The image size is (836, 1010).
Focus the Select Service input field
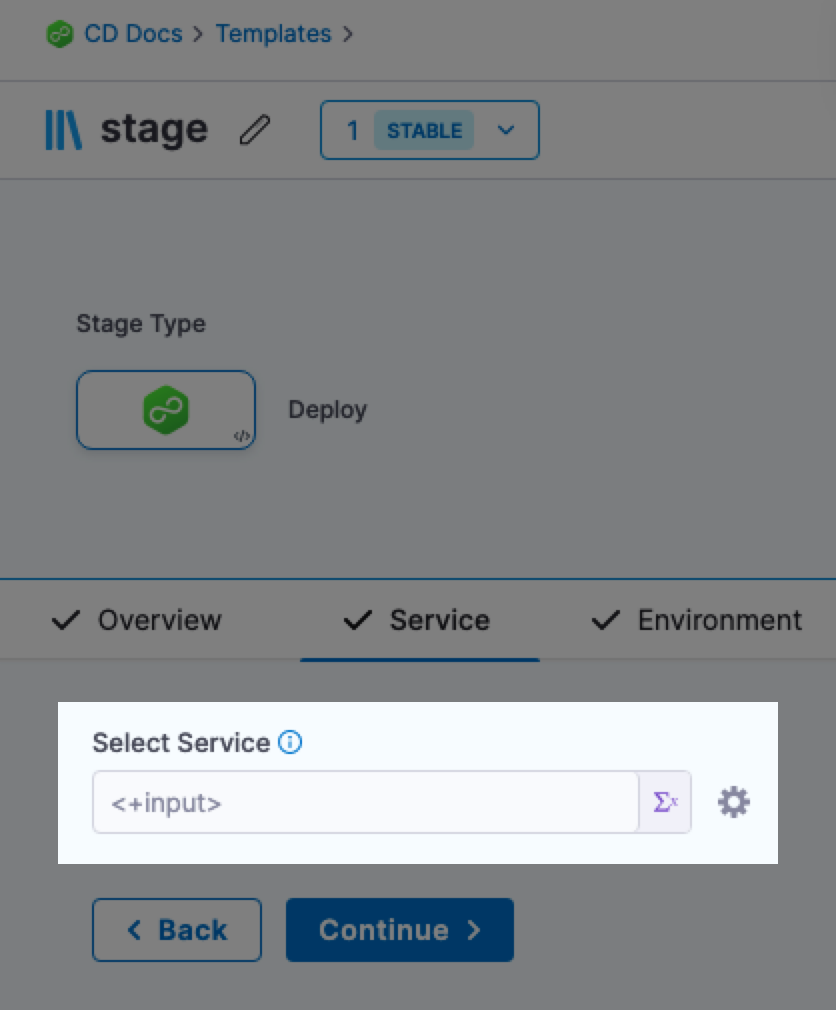pyautogui.click(x=365, y=802)
